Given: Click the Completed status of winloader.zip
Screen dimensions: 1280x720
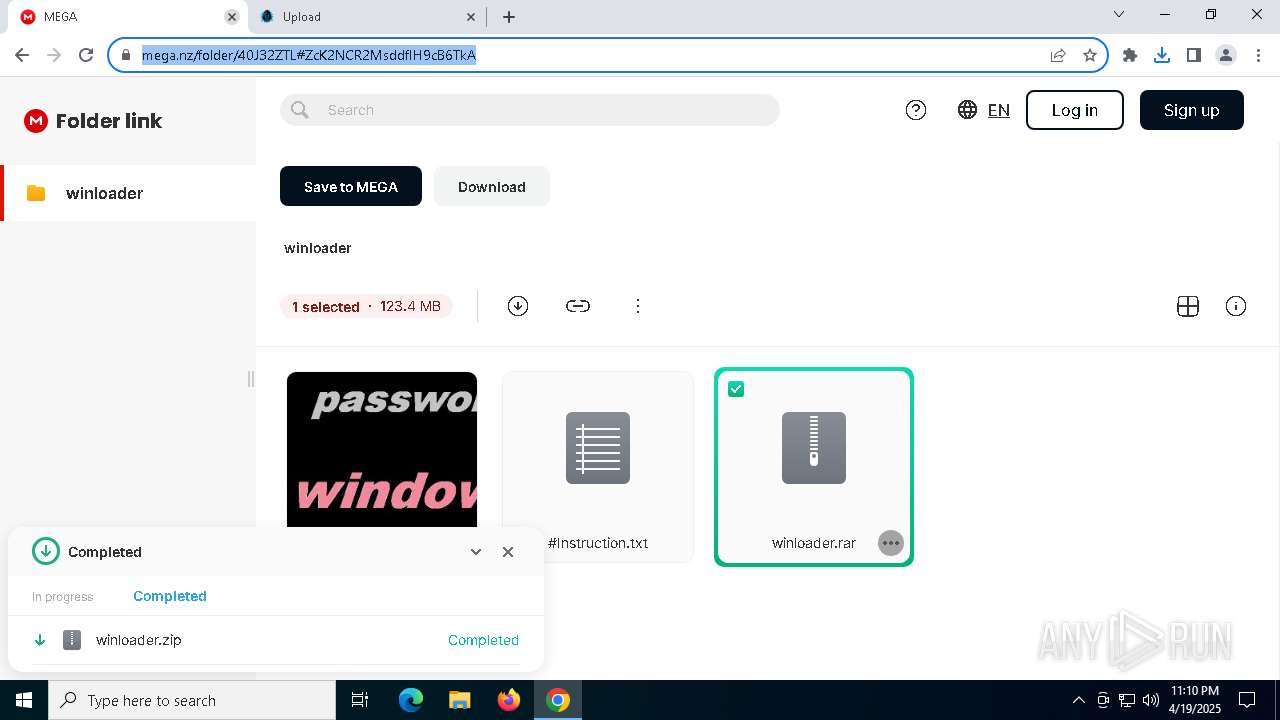Looking at the screenshot, I should (x=483, y=640).
